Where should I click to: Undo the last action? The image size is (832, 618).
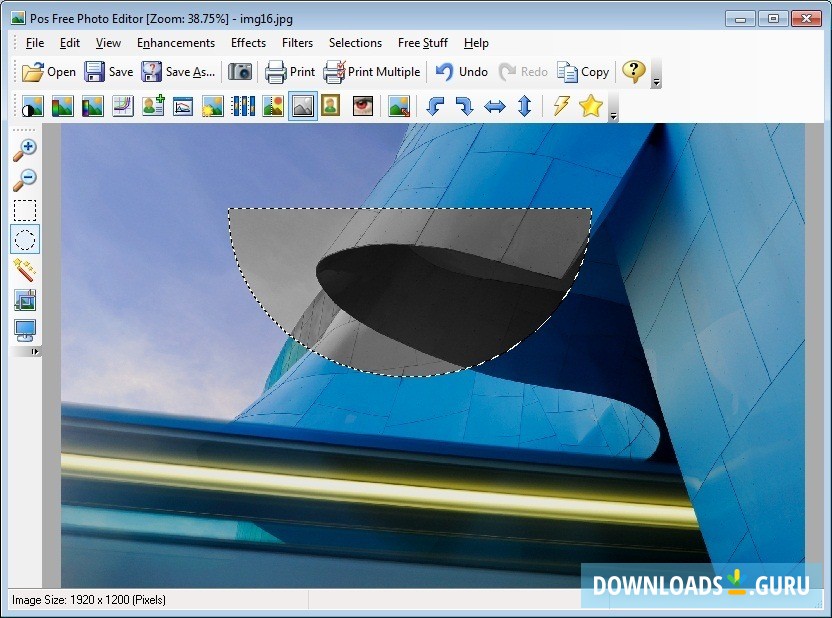(461, 72)
